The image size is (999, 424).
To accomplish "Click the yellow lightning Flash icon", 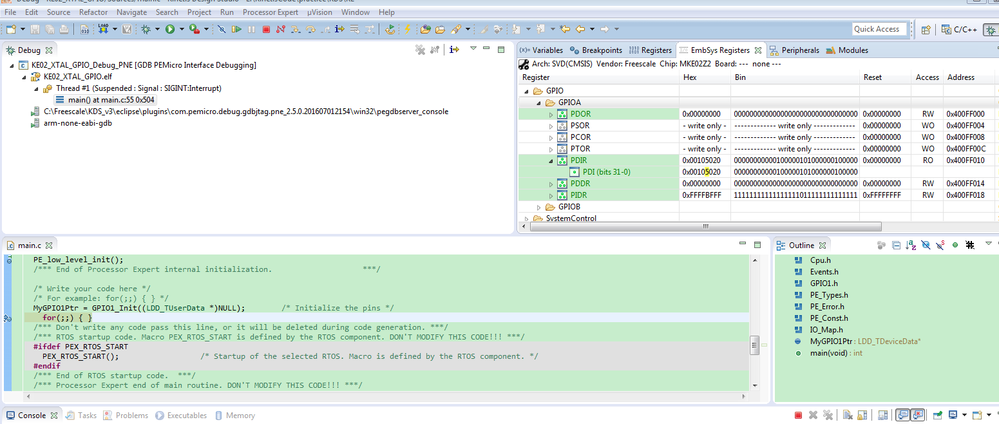I will click(407, 29).
